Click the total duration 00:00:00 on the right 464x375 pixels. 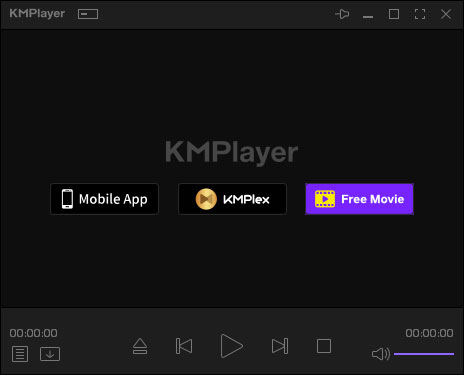(429, 333)
